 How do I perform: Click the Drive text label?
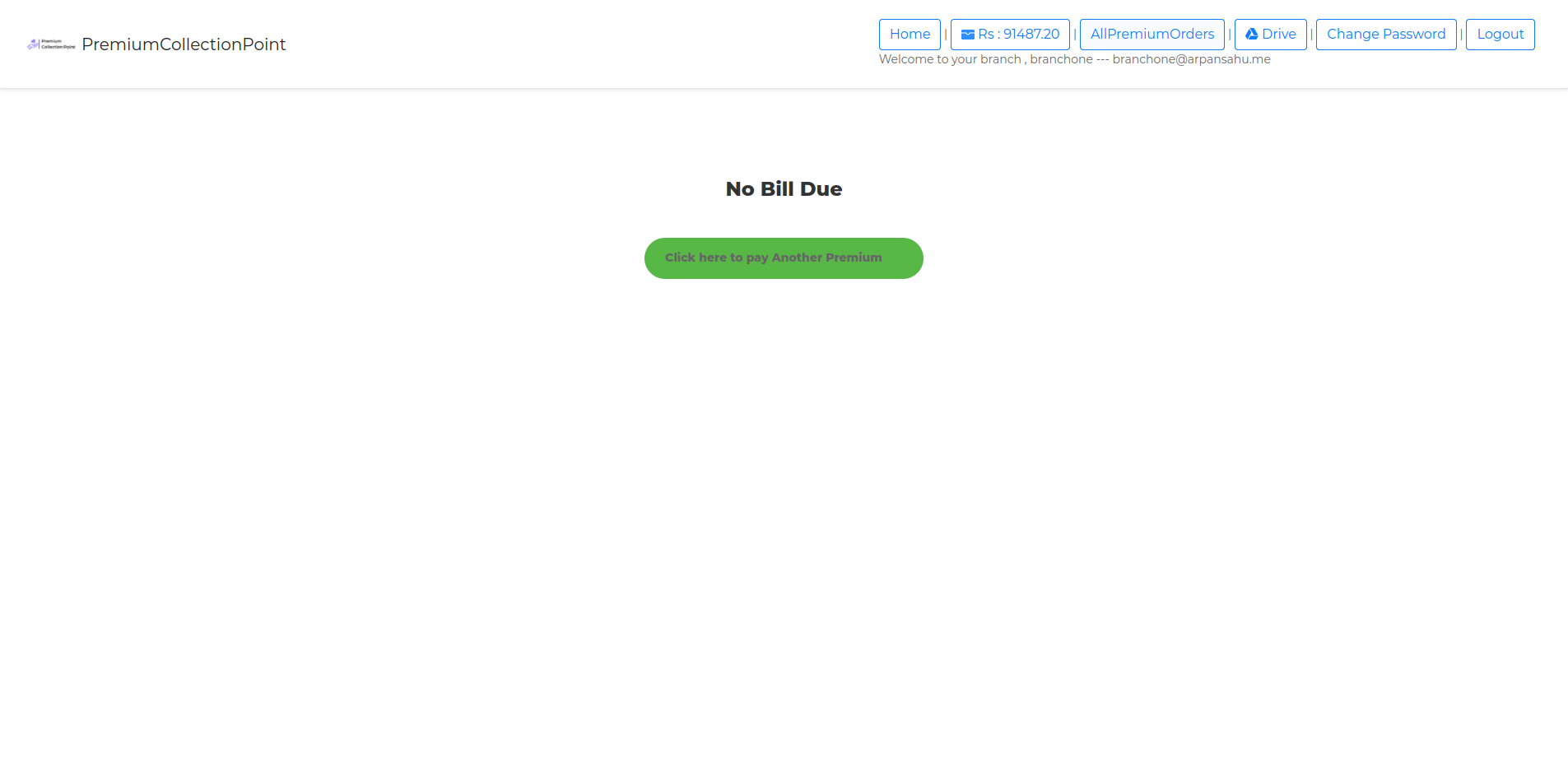[1279, 35]
